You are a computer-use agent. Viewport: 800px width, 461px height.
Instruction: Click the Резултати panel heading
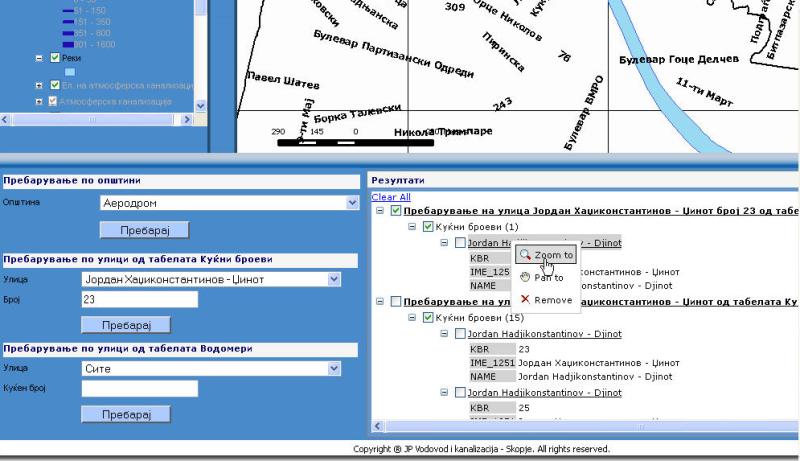[x=398, y=180]
